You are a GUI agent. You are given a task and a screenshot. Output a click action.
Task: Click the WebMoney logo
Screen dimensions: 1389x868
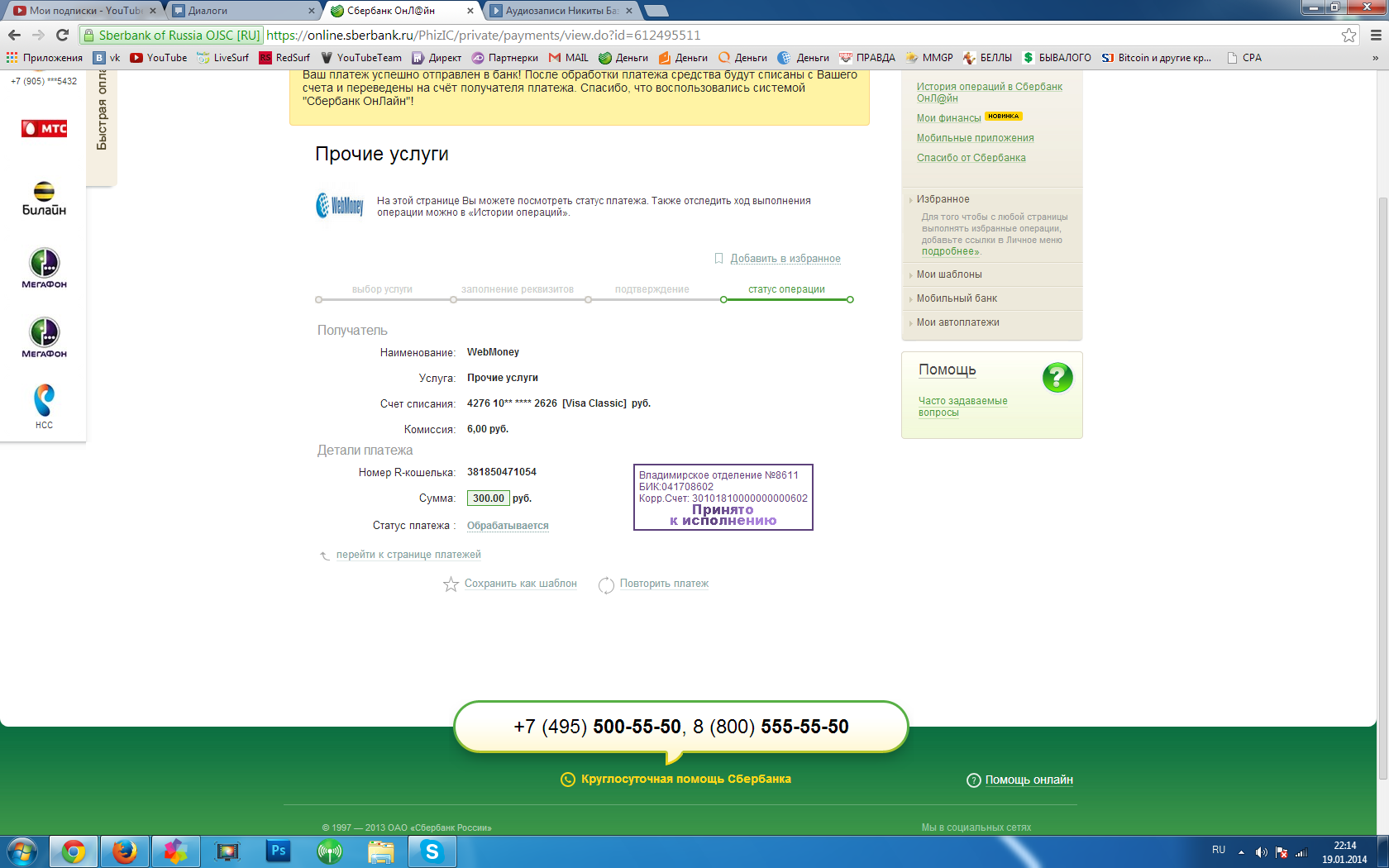pos(340,205)
